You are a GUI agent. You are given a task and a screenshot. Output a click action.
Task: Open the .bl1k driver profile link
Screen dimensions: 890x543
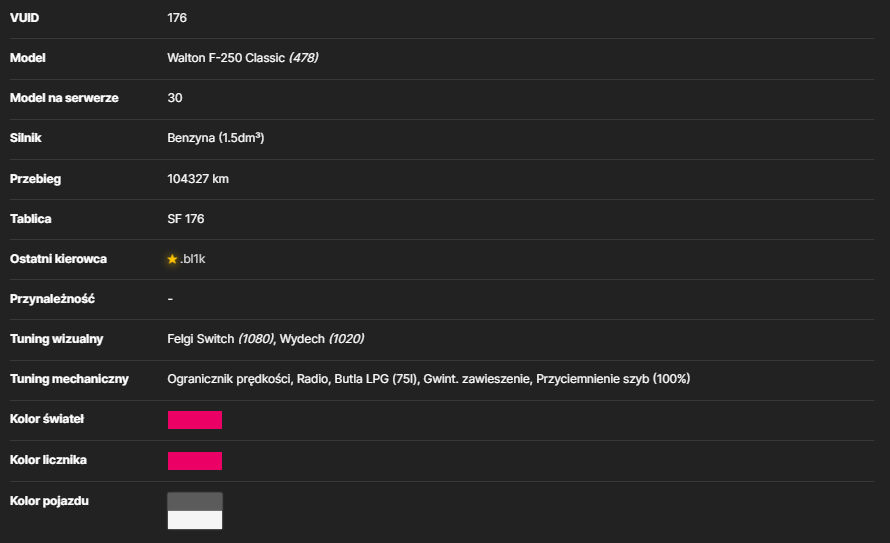pos(192,259)
